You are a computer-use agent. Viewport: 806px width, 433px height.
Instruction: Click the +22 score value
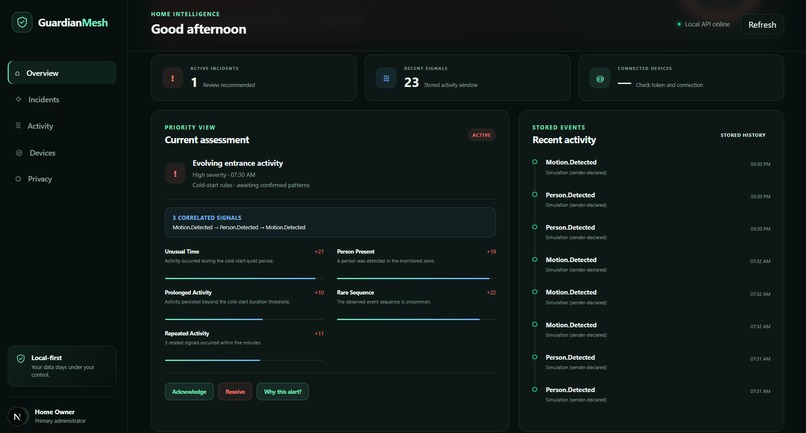pos(491,293)
